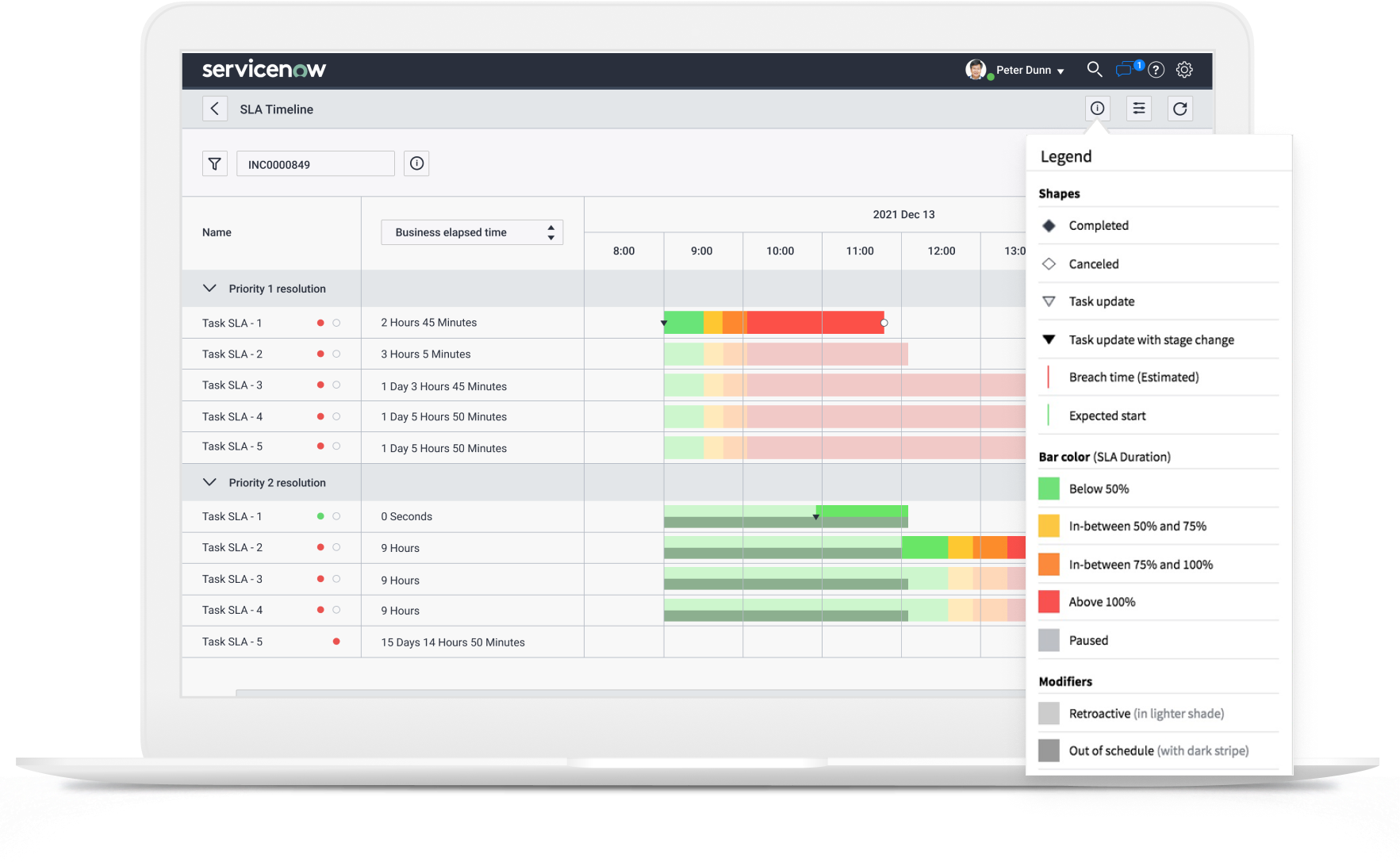Open the system settings gear
Screen dimensions: 1400x862
click(x=1184, y=70)
